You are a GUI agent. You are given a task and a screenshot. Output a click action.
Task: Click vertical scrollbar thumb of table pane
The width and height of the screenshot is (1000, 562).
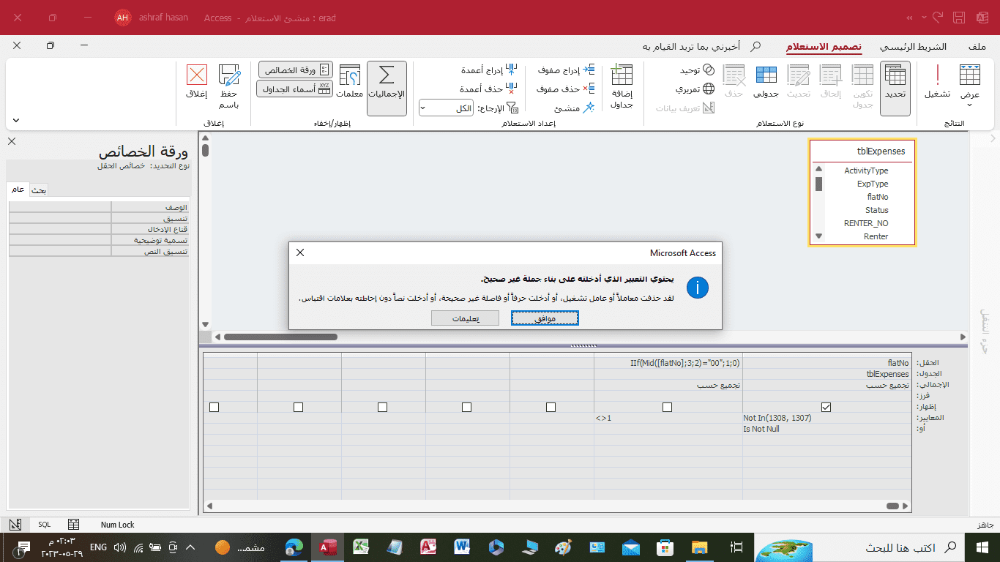[205, 150]
